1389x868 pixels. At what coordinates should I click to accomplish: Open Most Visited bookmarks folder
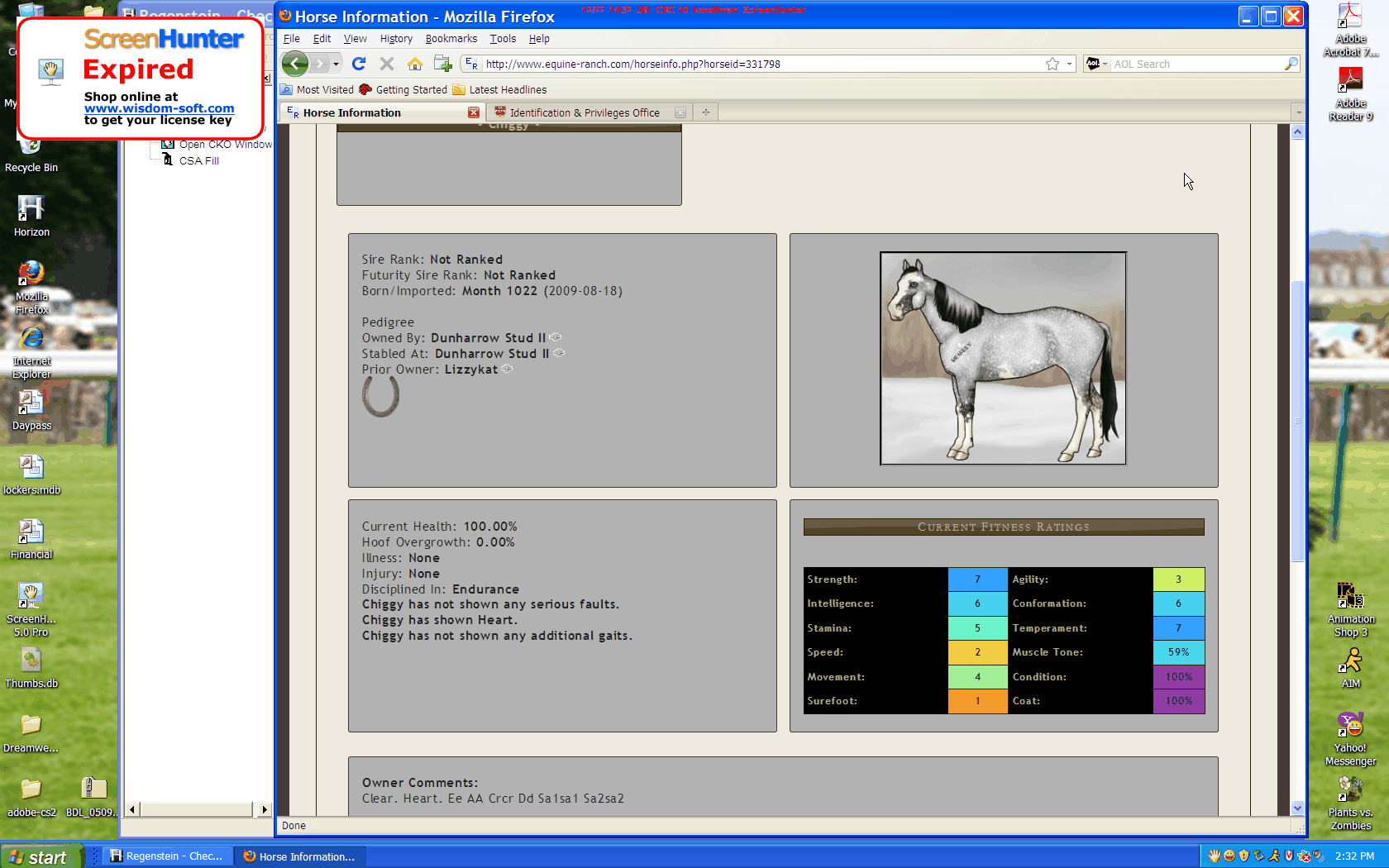317,90
